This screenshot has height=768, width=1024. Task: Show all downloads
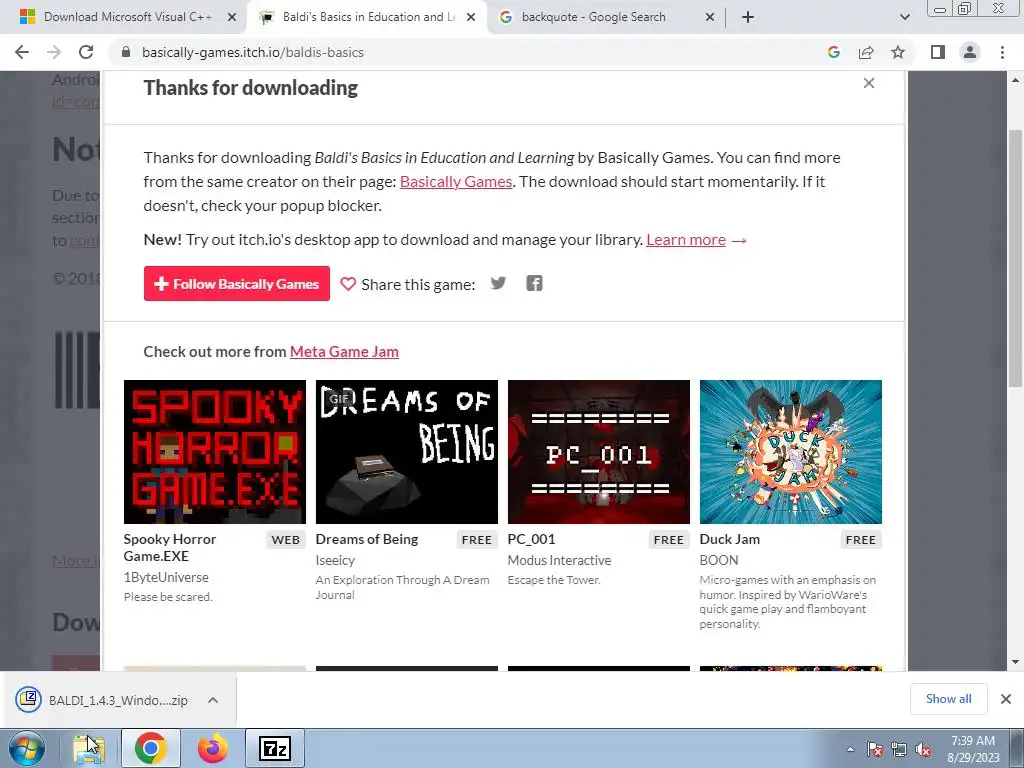coord(948,699)
